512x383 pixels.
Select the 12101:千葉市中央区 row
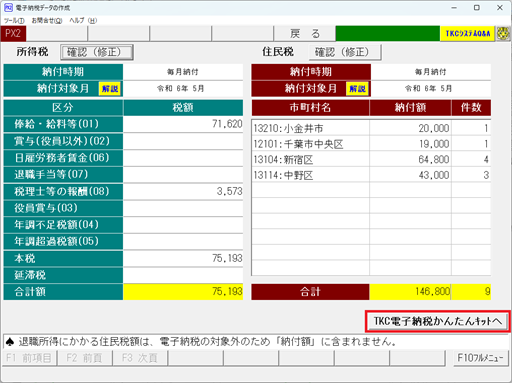click(x=371, y=144)
